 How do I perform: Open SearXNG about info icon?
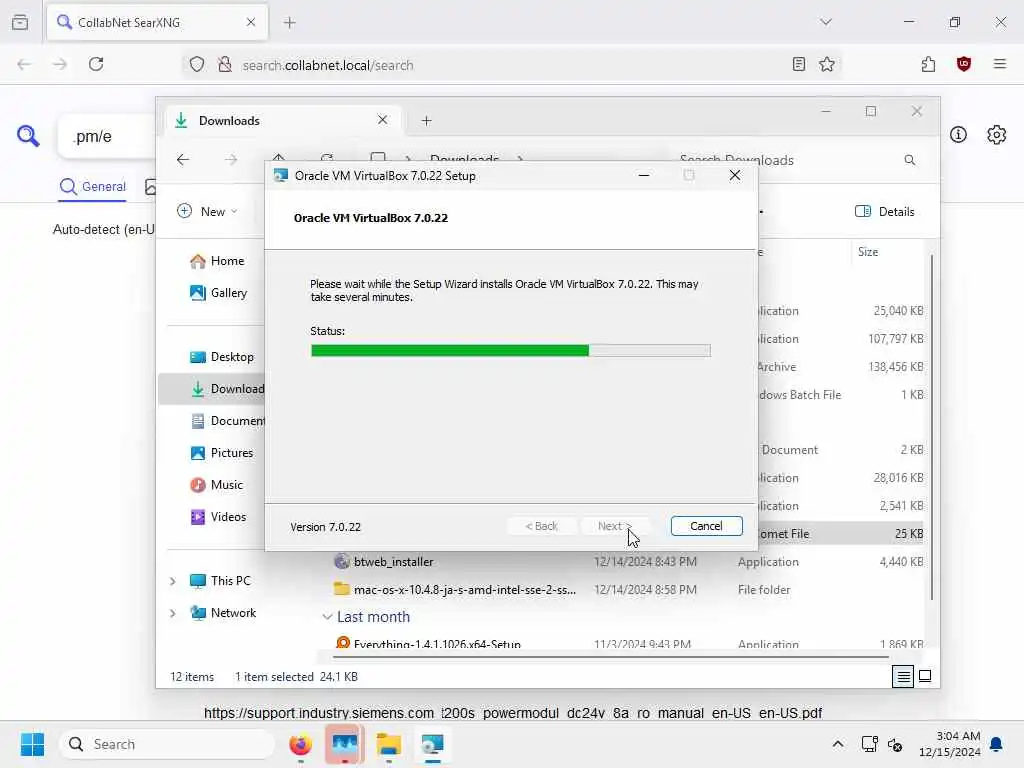958,135
